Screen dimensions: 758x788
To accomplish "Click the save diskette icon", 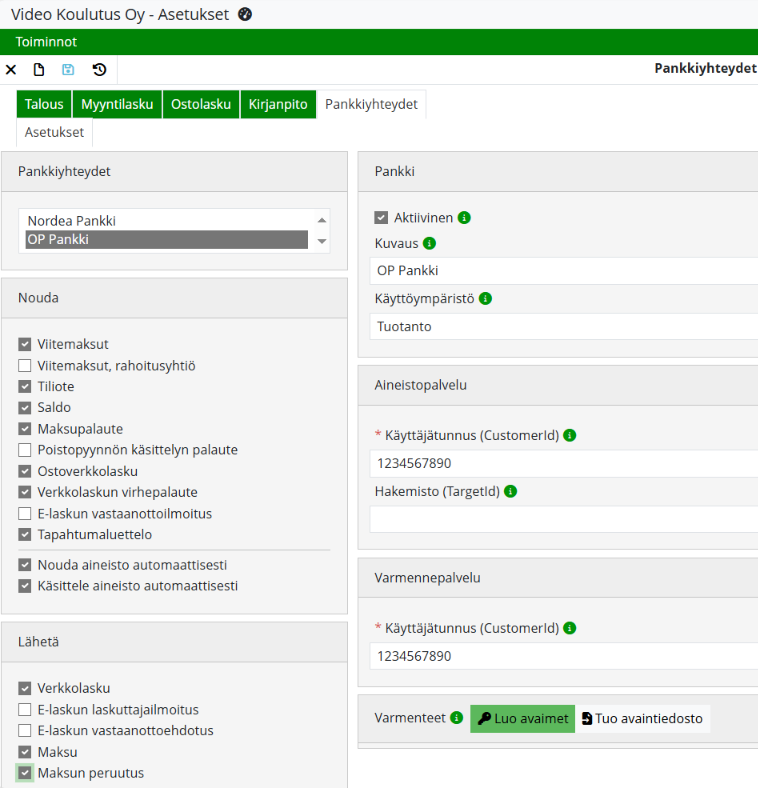I will (x=68, y=70).
